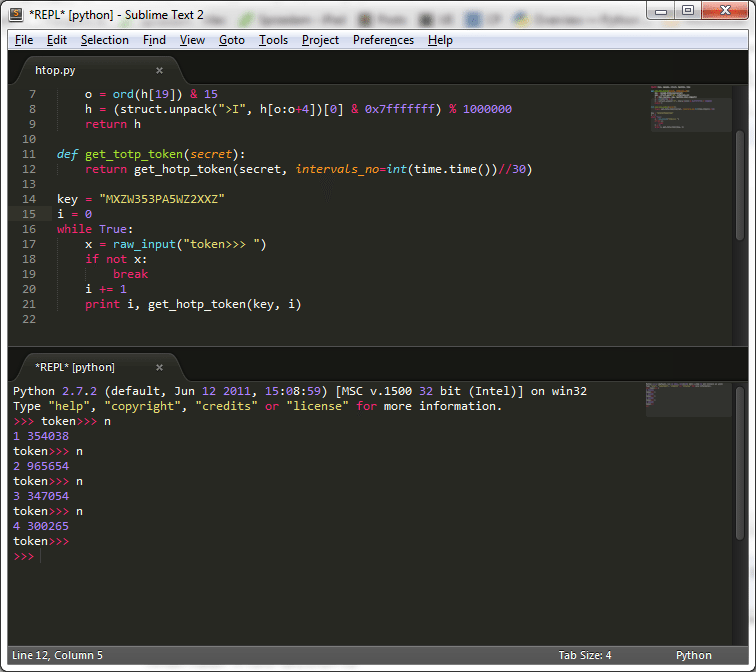Viewport: 756px width, 672px height.
Task: Open the Tools menu
Action: coord(273,40)
